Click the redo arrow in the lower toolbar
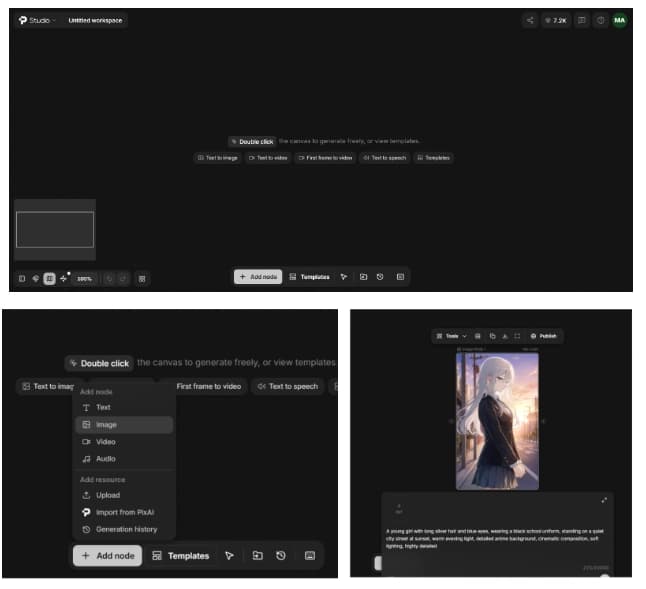646x589 pixels. [123, 279]
